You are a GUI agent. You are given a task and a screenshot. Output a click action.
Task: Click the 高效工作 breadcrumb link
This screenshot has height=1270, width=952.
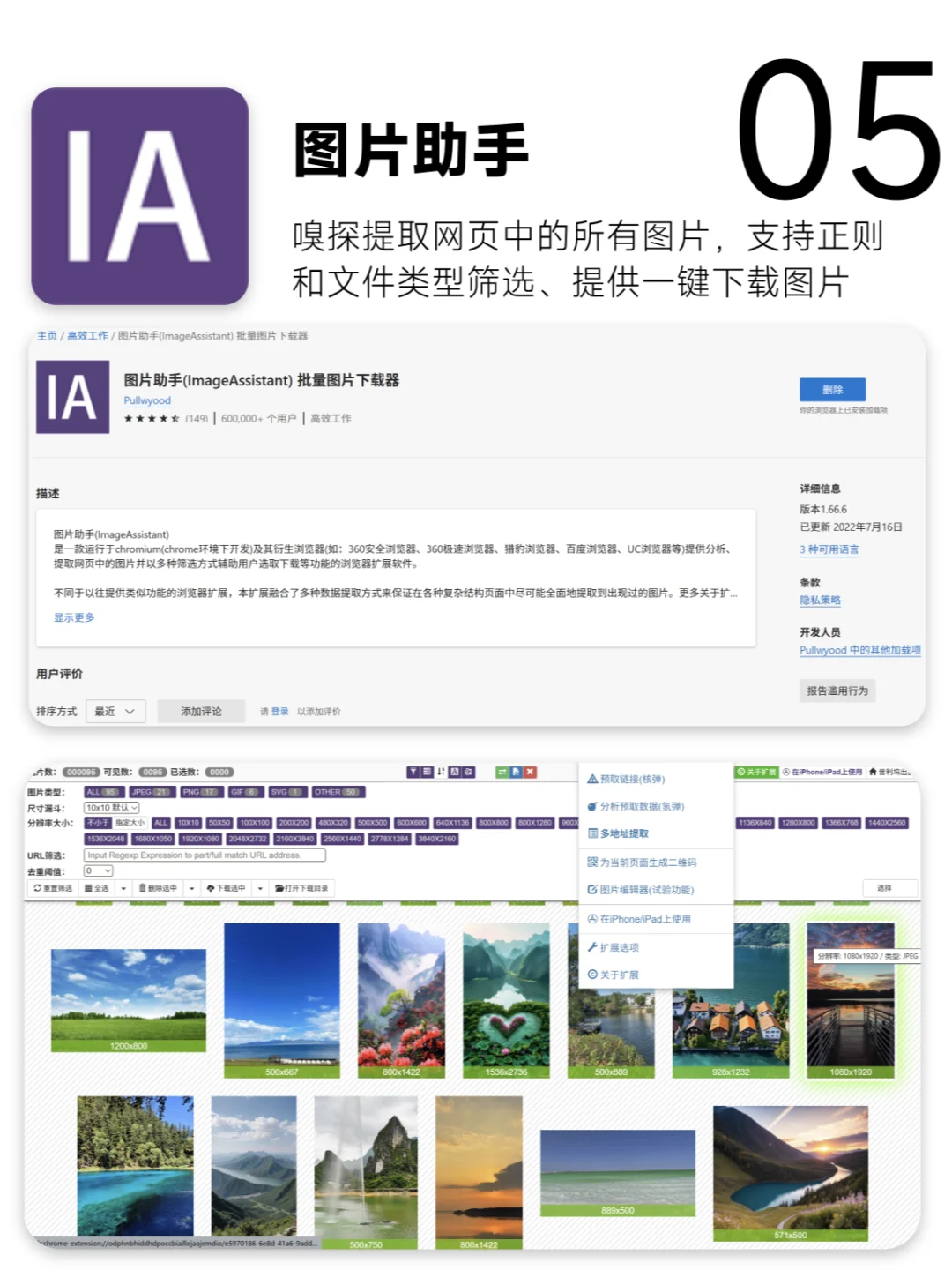tap(87, 336)
